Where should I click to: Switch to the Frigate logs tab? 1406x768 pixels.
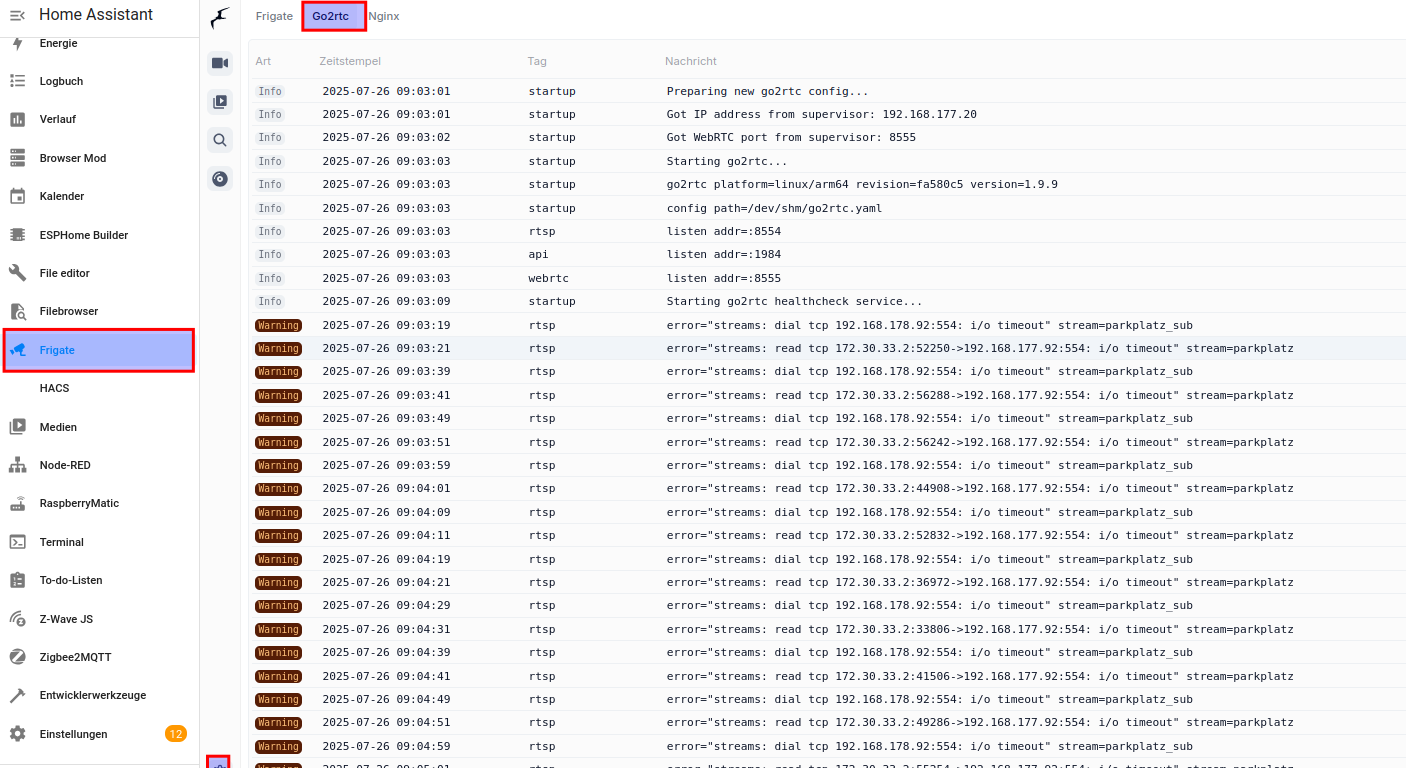pos(274,16)
